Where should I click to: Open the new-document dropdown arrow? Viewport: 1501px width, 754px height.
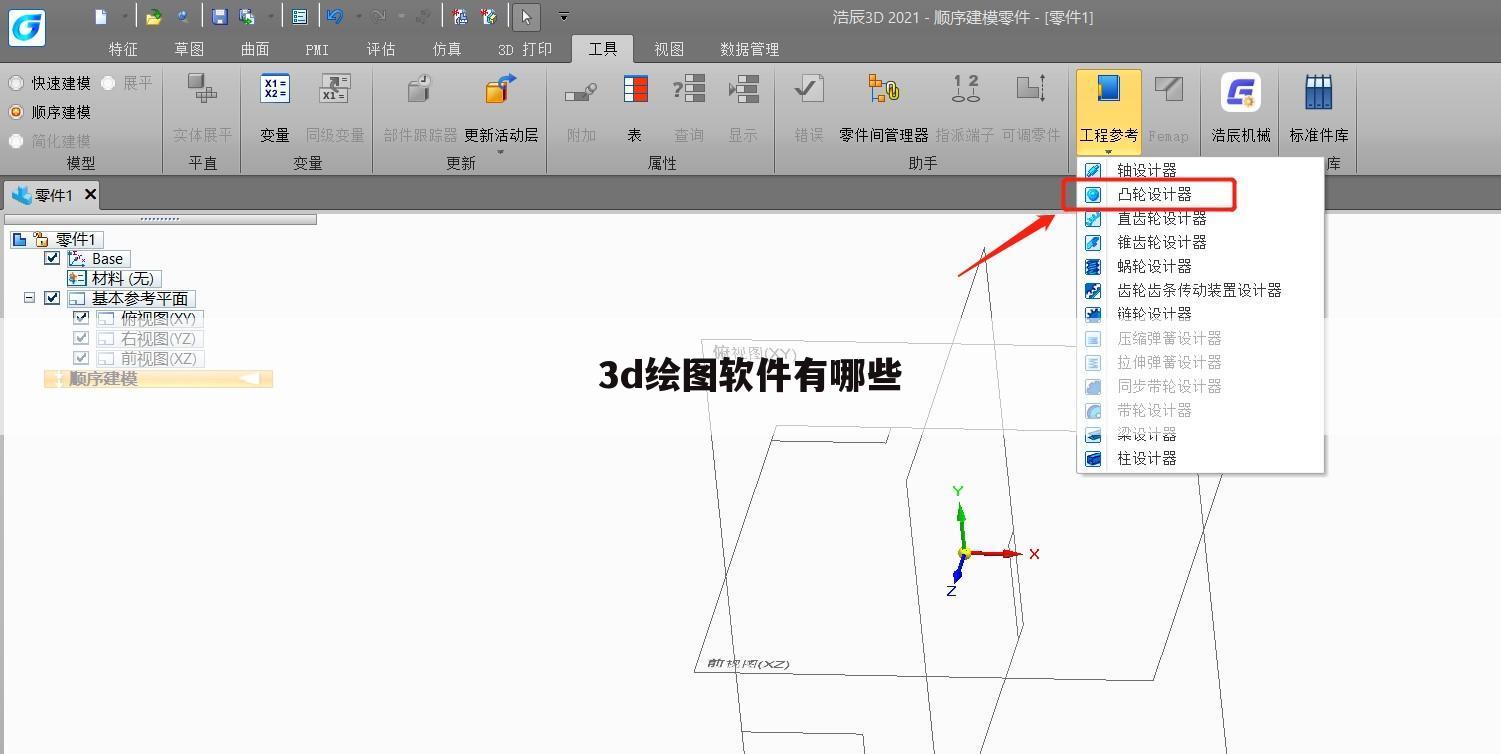124,17
